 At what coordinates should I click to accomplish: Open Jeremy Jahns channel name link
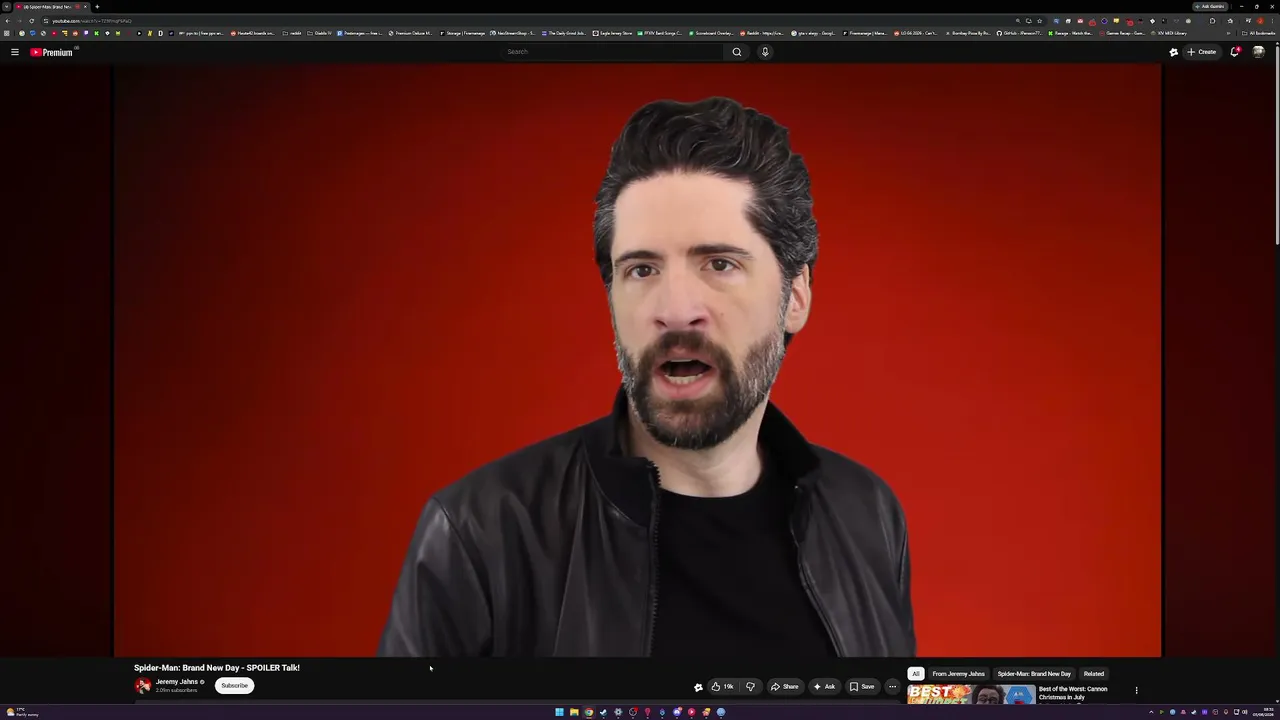pos(177,682)
